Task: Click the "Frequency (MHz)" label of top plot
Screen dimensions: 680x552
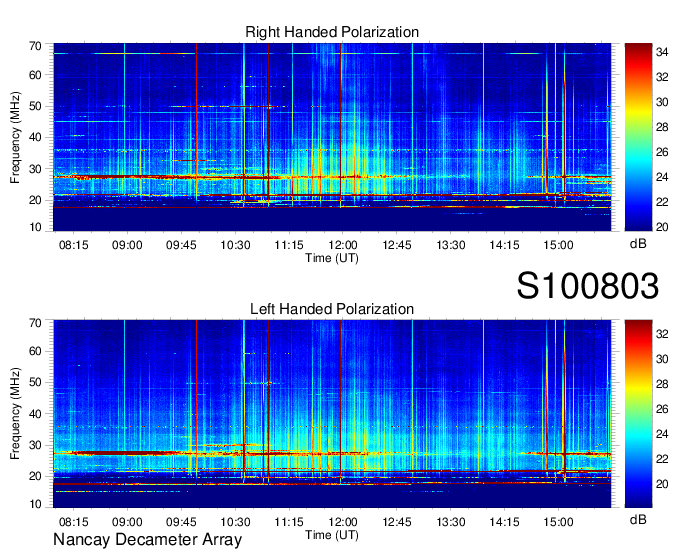Action: pyautogui.click(x=15, y=137)
